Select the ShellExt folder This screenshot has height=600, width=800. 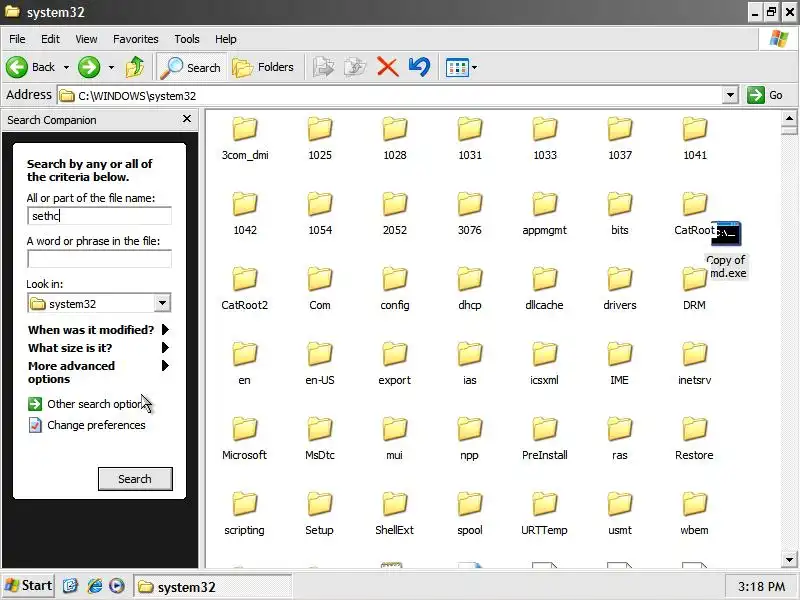pos(394,514)
